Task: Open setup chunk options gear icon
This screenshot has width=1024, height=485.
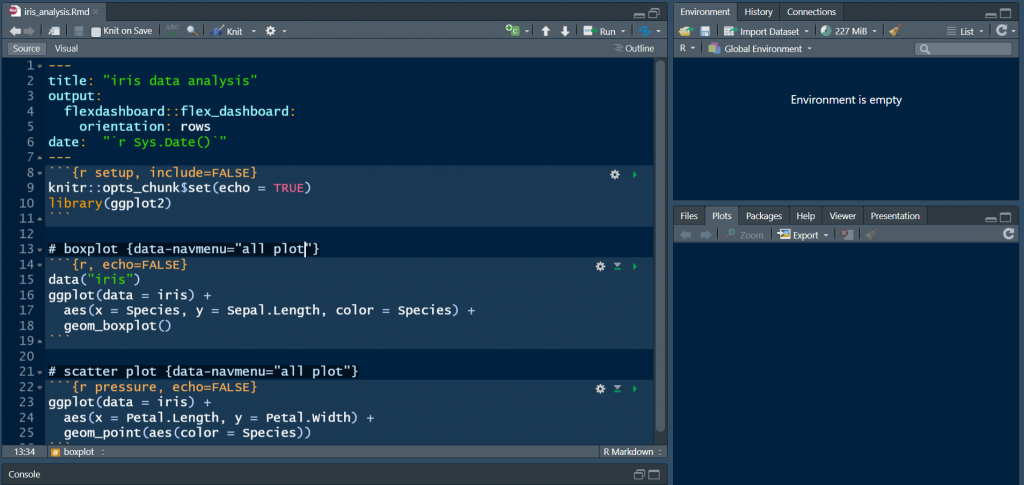Action: (615, 174)
